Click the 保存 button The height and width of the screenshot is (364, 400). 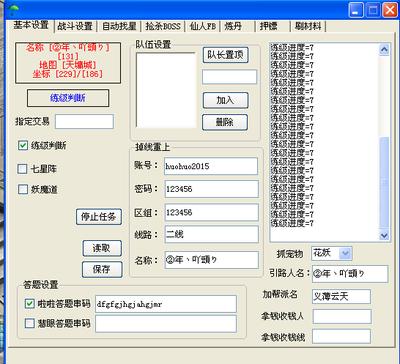pos(102,270)
